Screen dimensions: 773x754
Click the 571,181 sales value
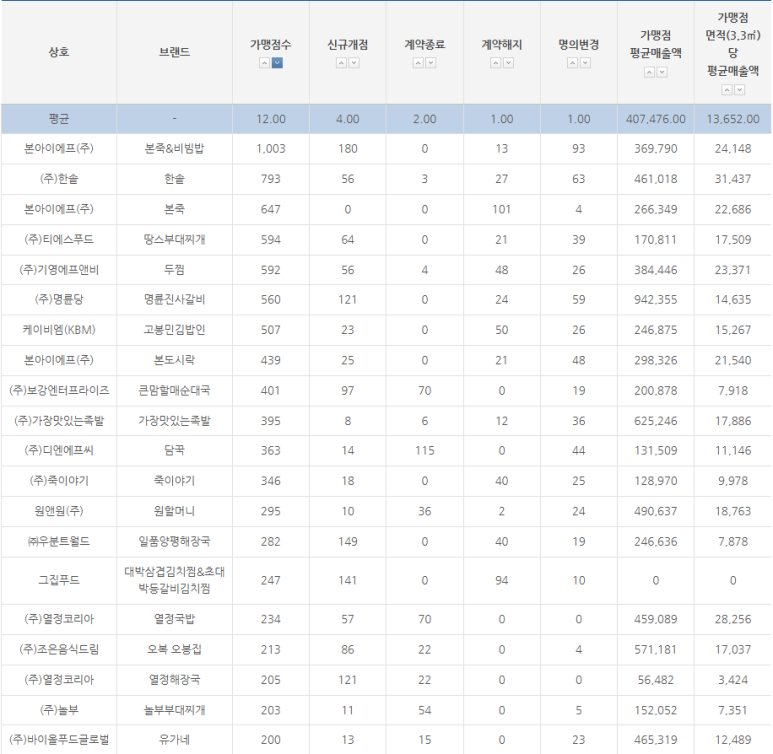click(x=656, y=649)
